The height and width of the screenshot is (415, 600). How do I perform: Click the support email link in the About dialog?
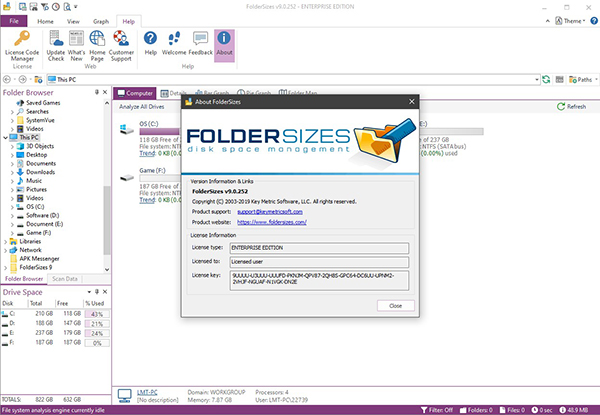click(270, 212)
